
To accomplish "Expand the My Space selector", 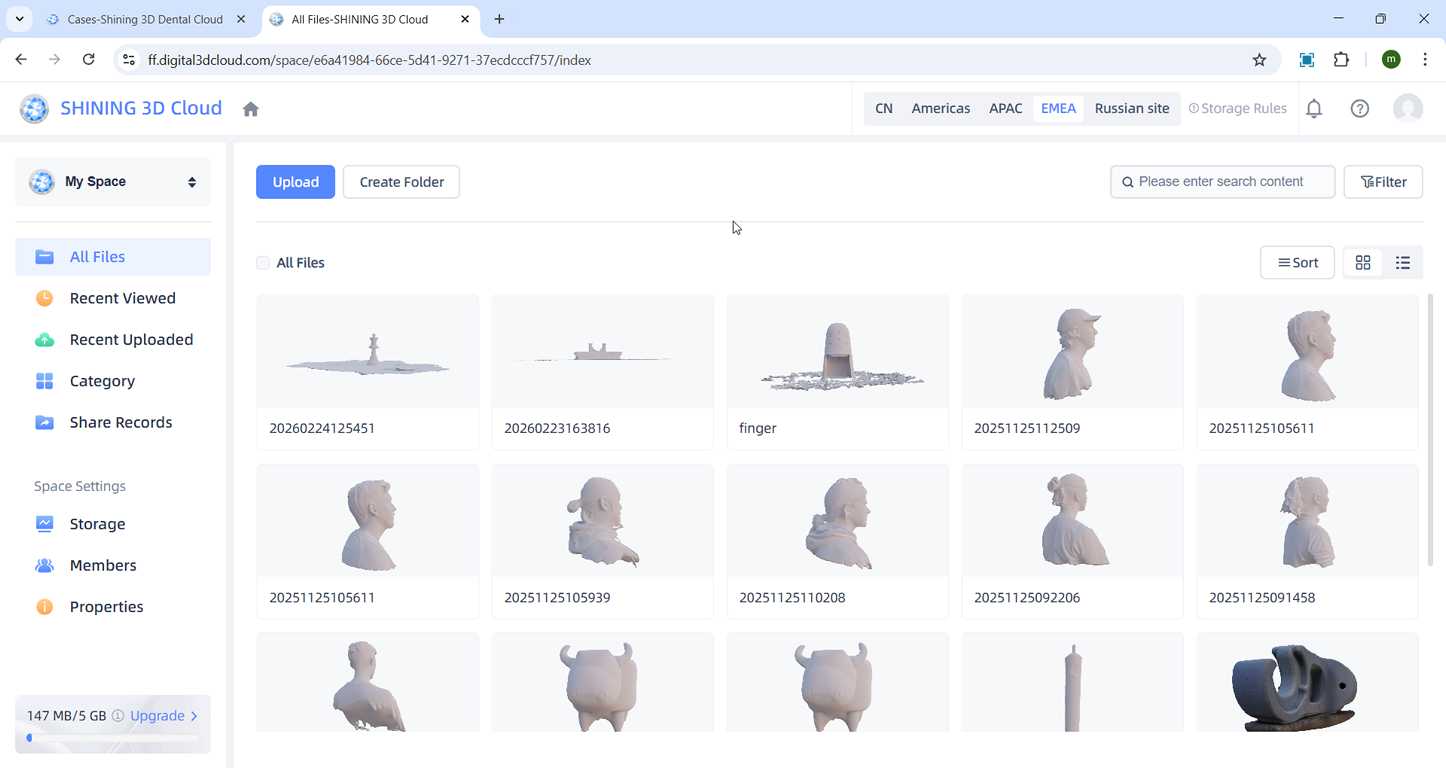I will (113, 182).
